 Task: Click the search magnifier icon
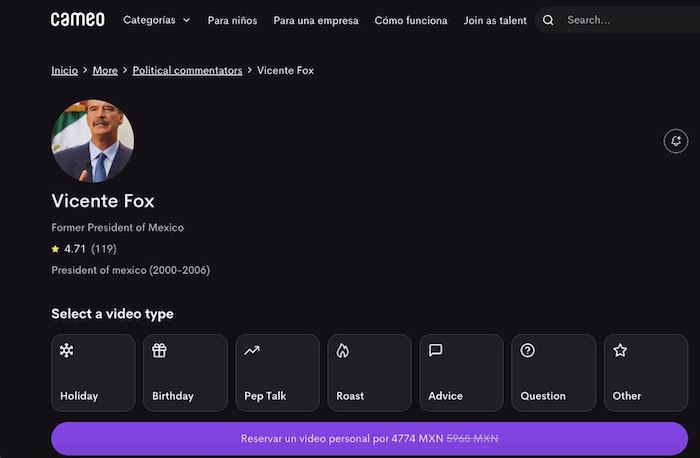(x=549, y=20)
